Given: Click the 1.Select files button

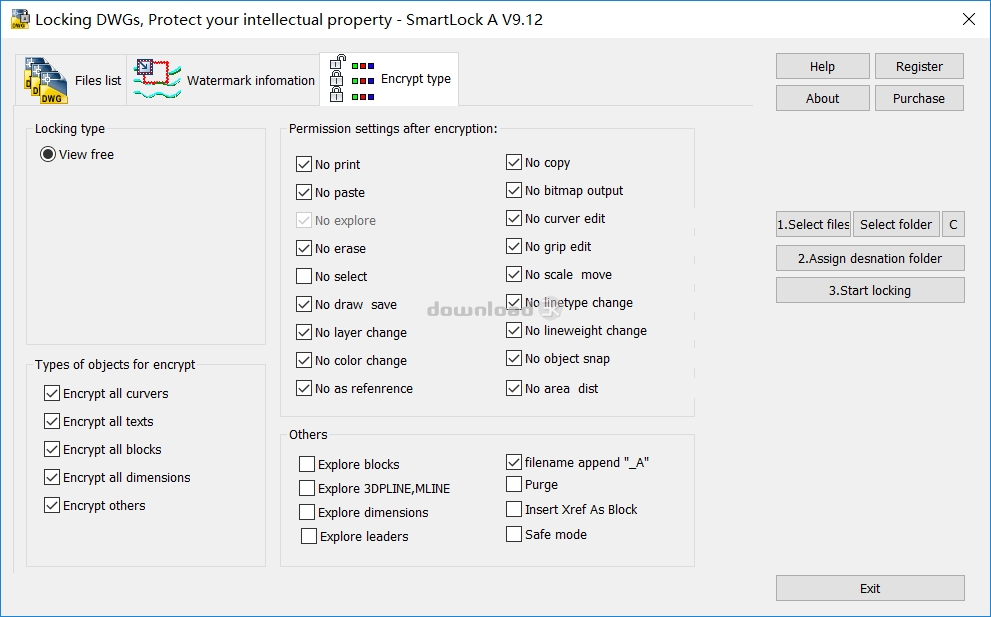Looking at the screenshot, I should point(813,224).
